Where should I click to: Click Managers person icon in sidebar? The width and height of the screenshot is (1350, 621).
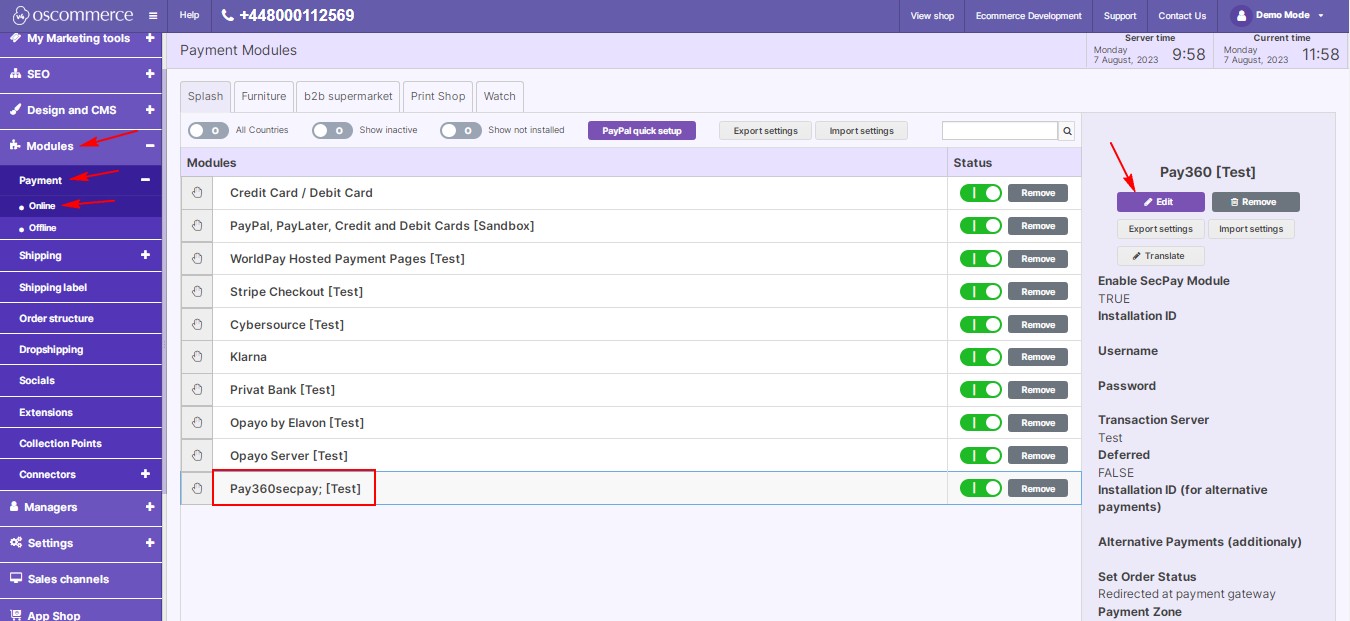(x=15, y=507)
